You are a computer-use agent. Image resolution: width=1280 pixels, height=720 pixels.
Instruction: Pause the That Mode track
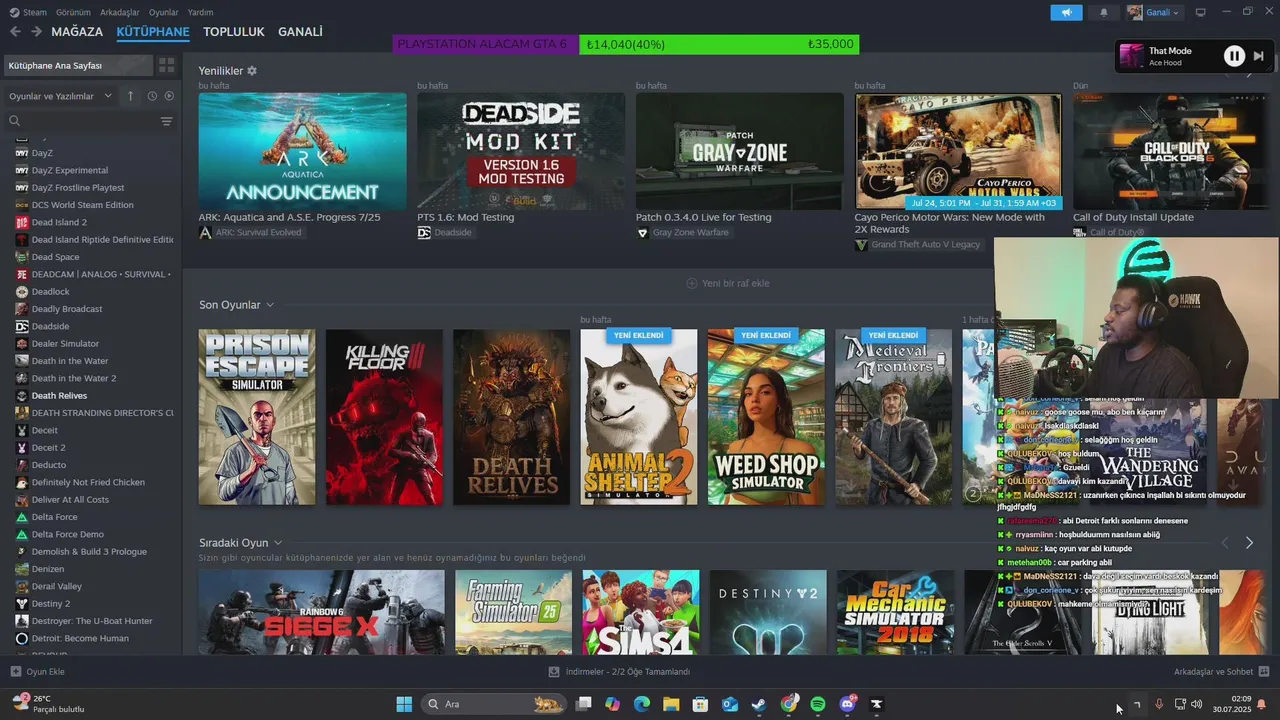[1235, 57]
